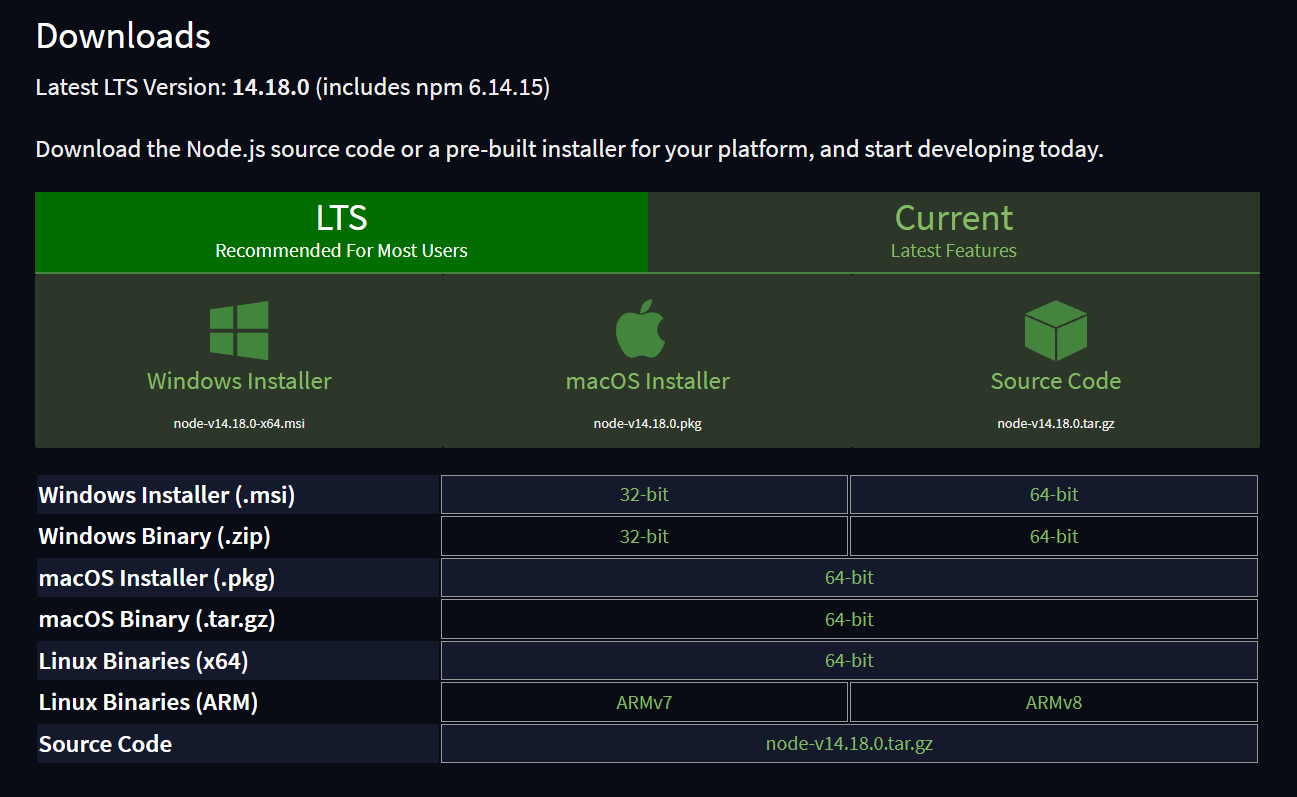Click node-v14.18.0.tar.gz under Source Code cube

[1055, 423]
